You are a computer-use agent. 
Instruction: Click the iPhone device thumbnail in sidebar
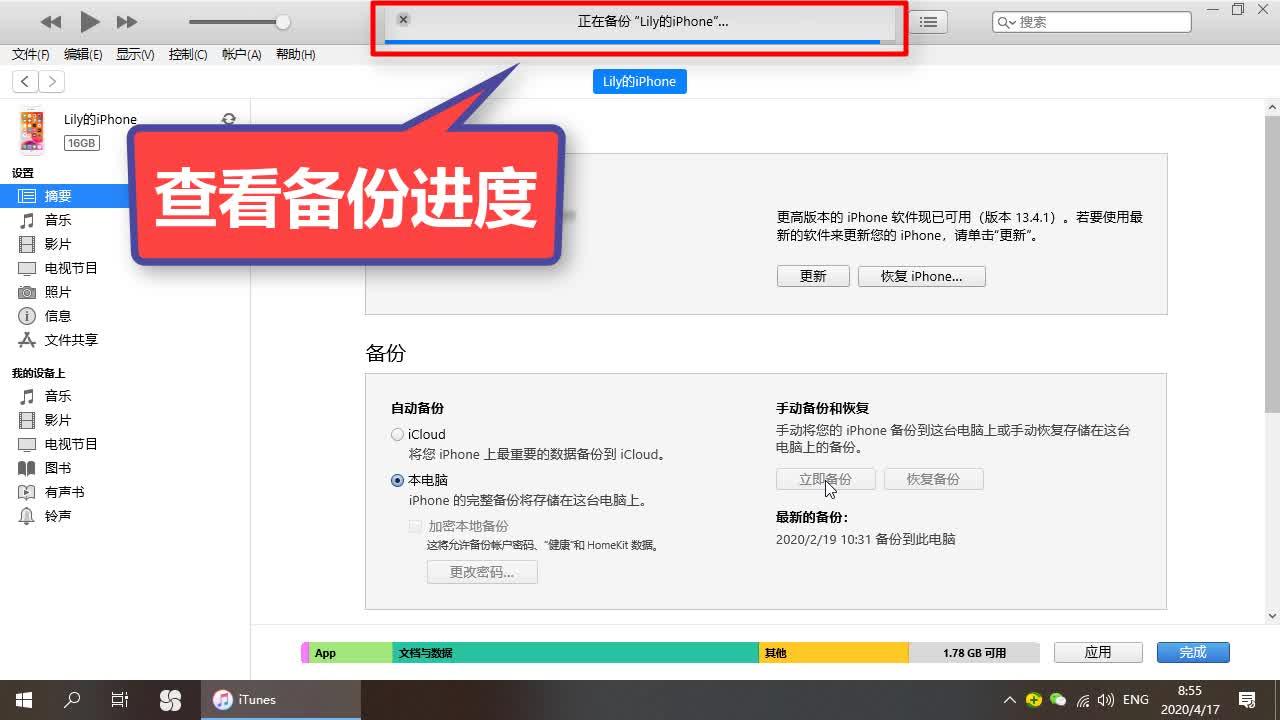pyautogui.click(x=32, y=131)
